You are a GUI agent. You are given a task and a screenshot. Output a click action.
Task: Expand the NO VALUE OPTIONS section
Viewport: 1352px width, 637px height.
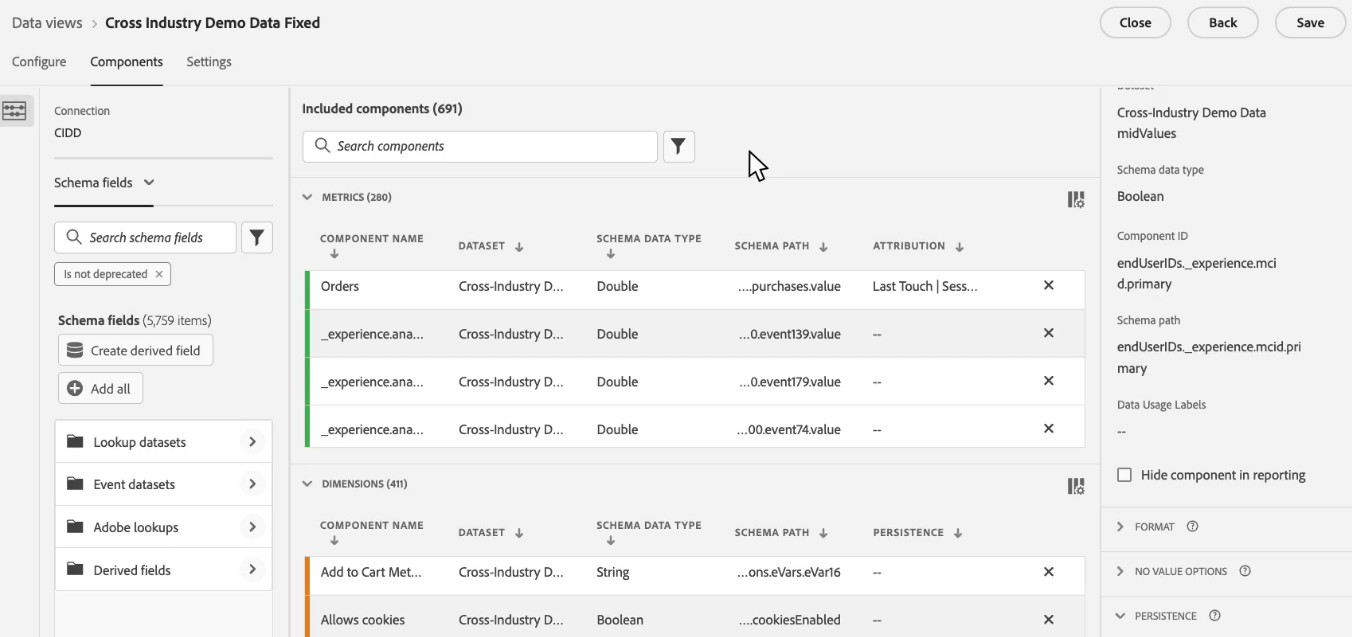pyautogui.click(x=1119, y=571)
